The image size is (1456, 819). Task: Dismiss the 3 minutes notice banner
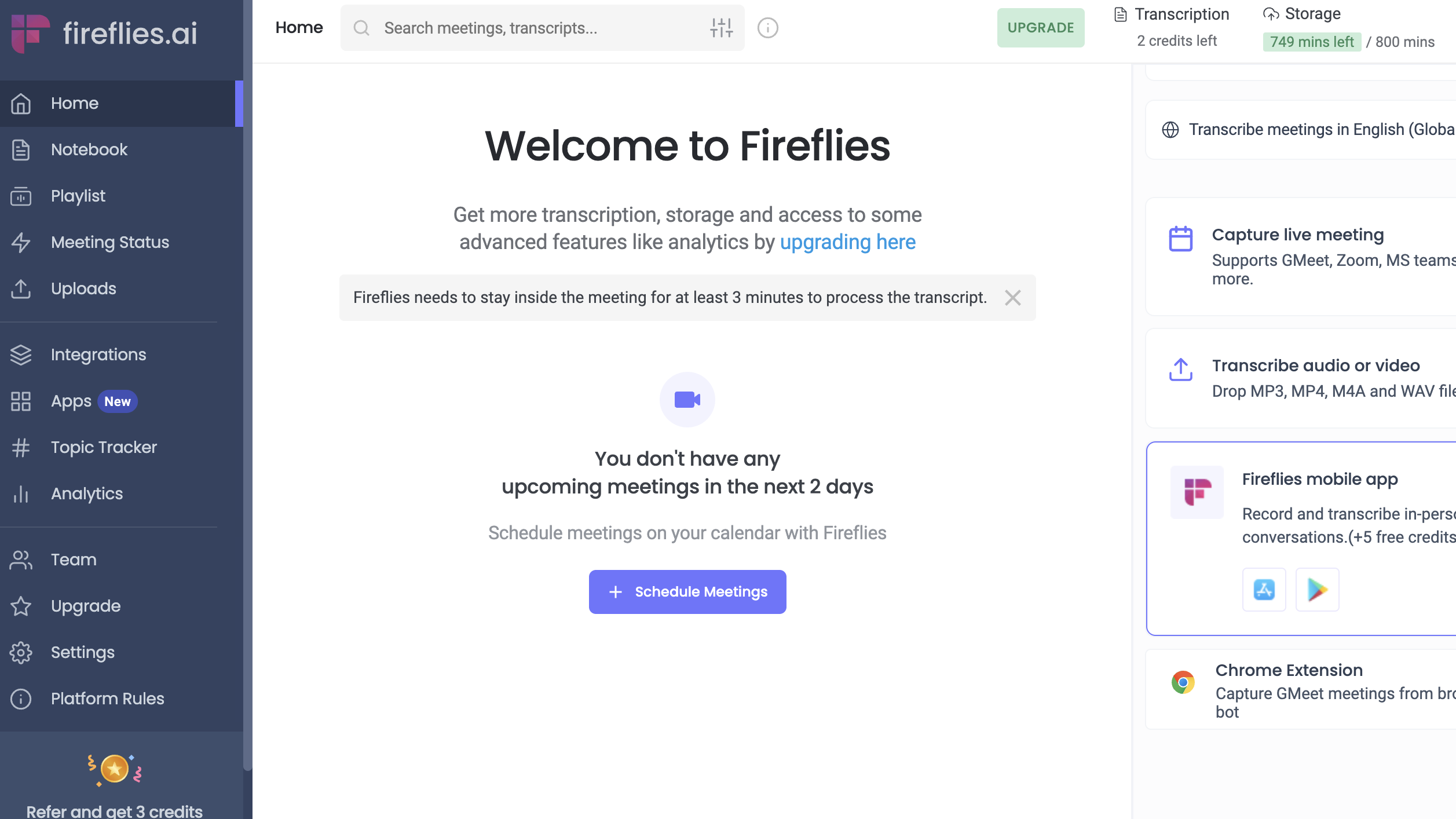pos(1012,298)
